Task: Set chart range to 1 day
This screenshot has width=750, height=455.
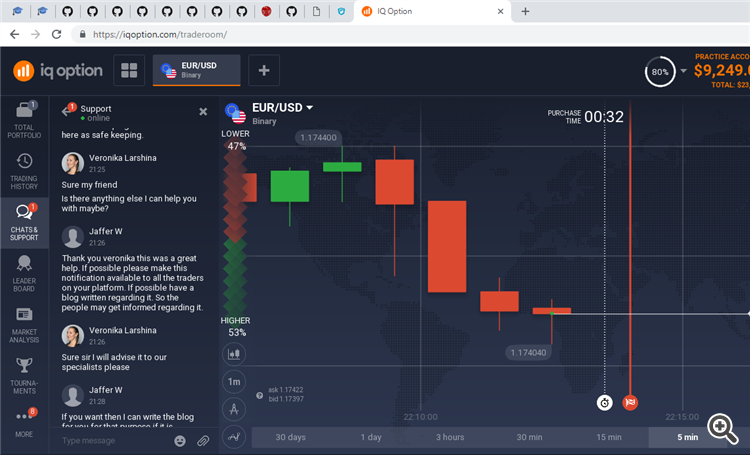Action: pos(371,437)
